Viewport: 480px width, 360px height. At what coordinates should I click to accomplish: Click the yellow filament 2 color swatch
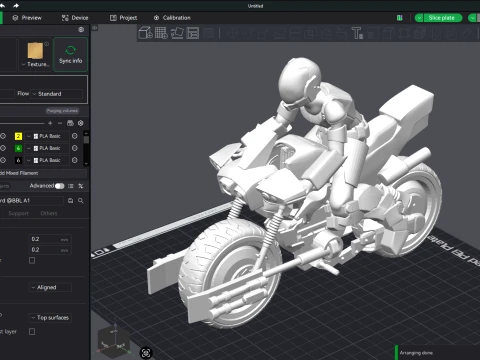click(x=18, y=136)
